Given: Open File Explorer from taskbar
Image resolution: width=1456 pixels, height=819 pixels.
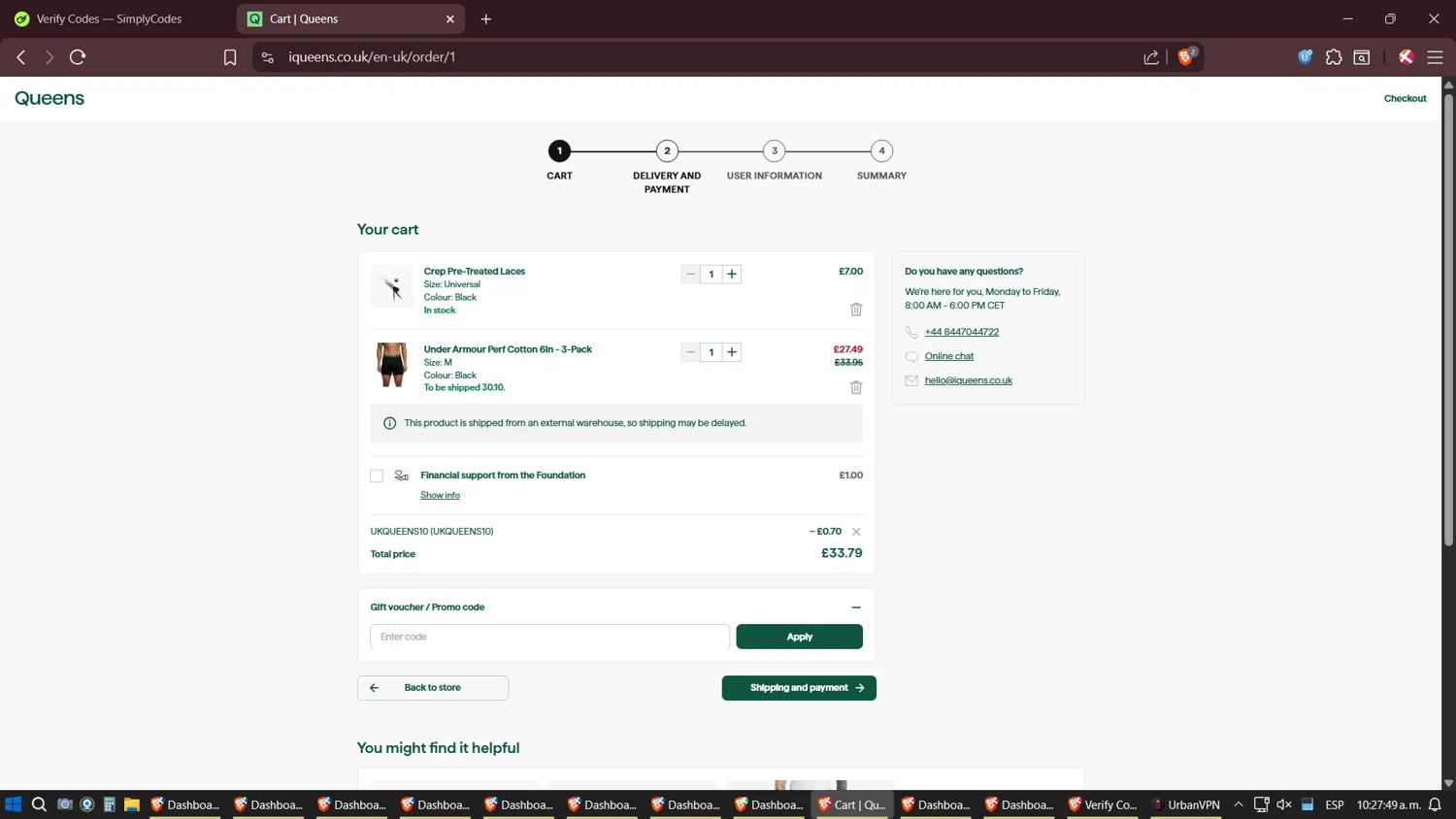Looking at the screenshot, I should (x=132, y=804).
